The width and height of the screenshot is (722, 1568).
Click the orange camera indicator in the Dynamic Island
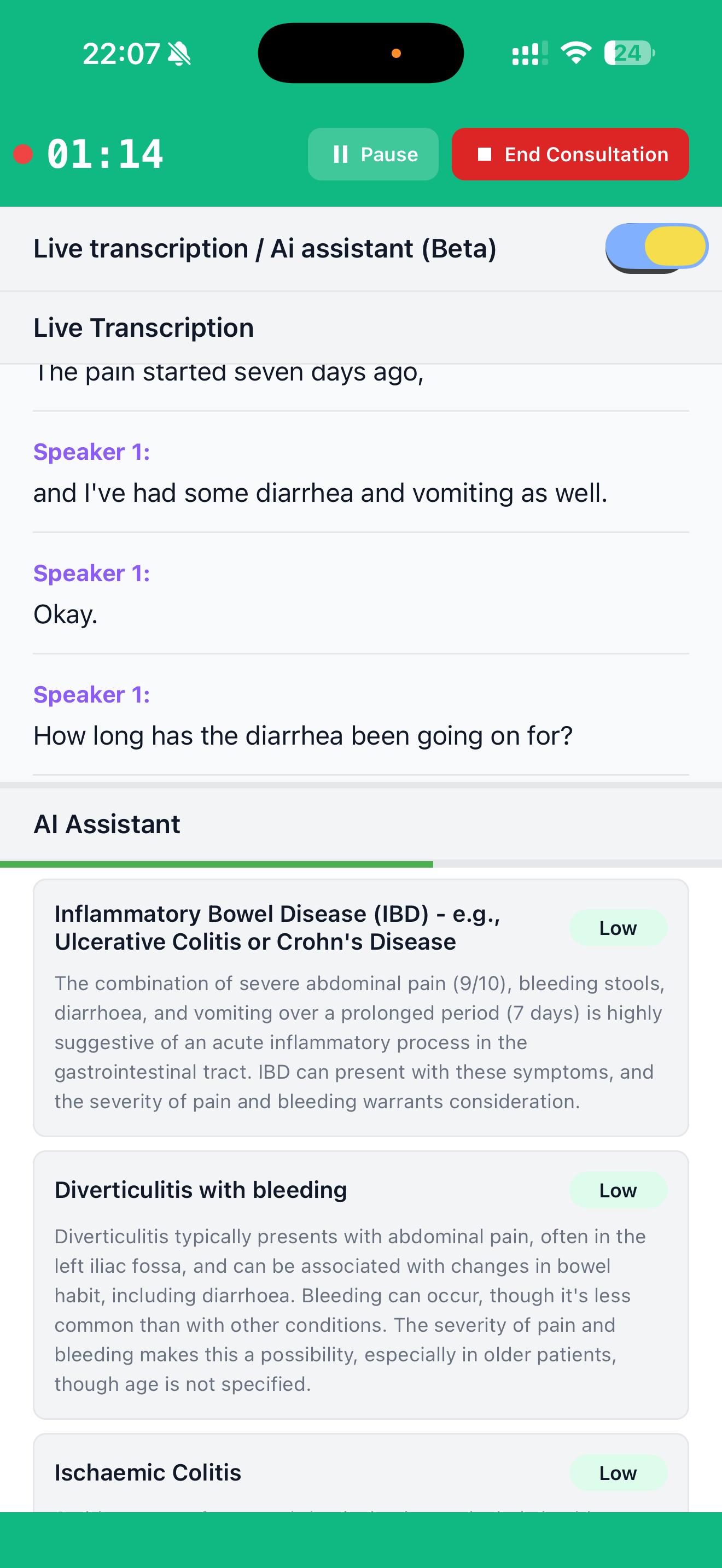click(x=397, y=52)
